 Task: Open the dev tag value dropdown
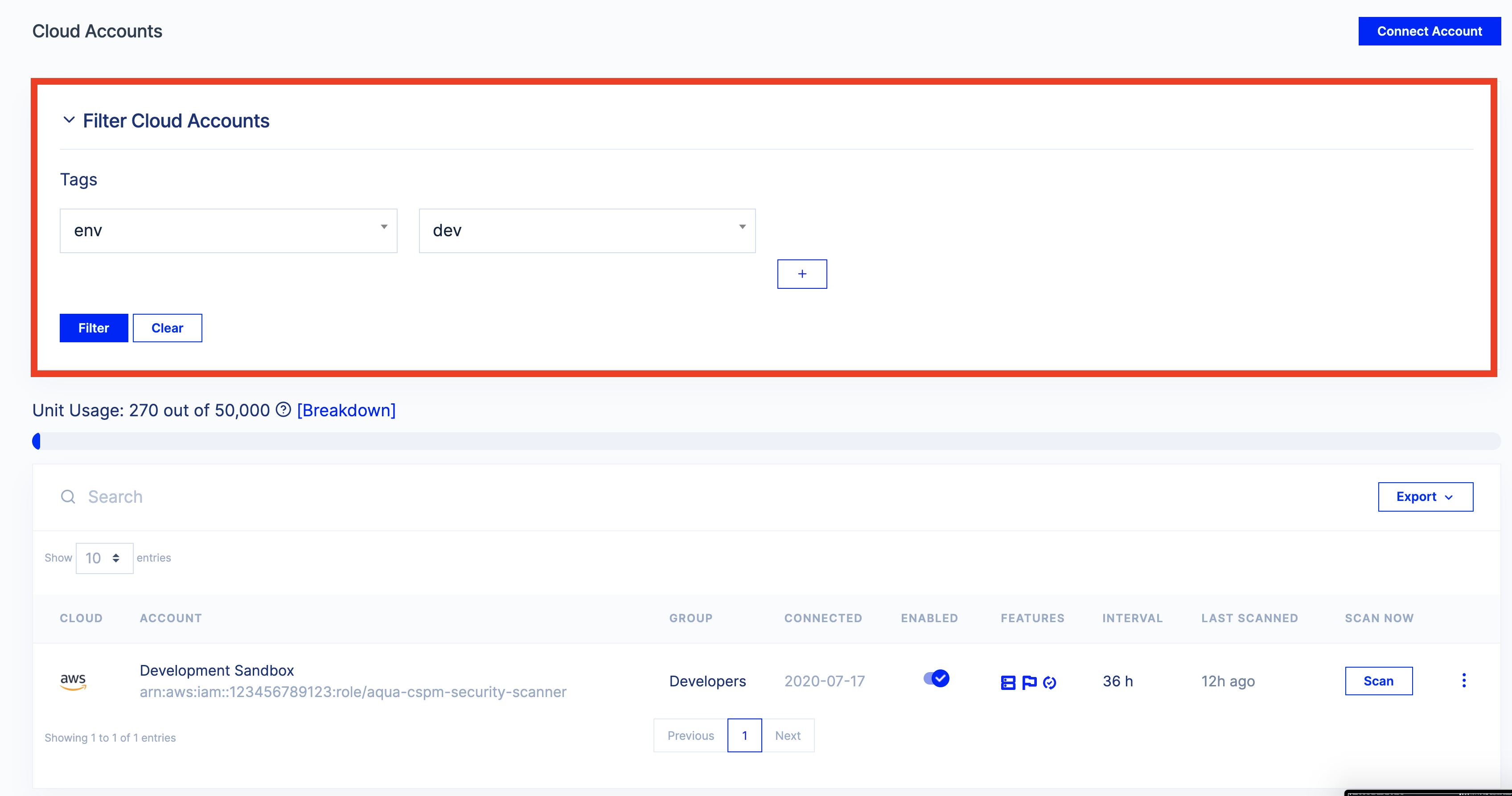pyautogui.click(x=587, y=231)
